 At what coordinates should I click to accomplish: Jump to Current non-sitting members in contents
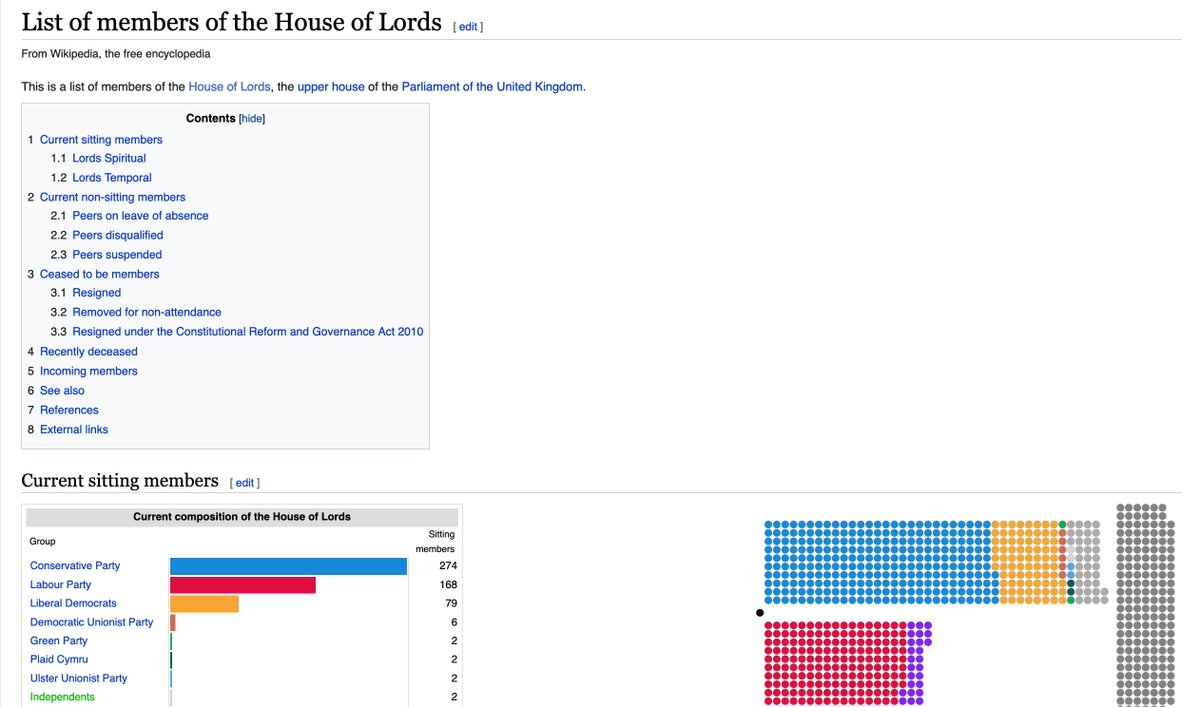coord(112,197)
